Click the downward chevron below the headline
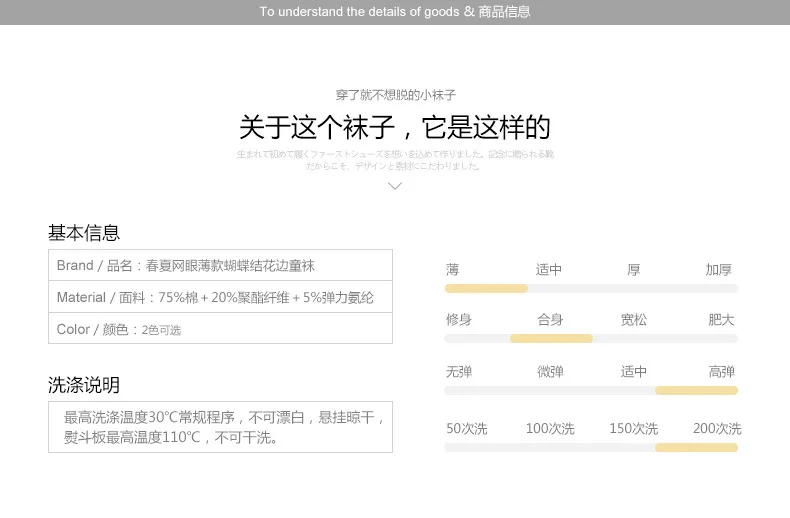Viewport: 790px width, 518px height. (x=395, y=186)
